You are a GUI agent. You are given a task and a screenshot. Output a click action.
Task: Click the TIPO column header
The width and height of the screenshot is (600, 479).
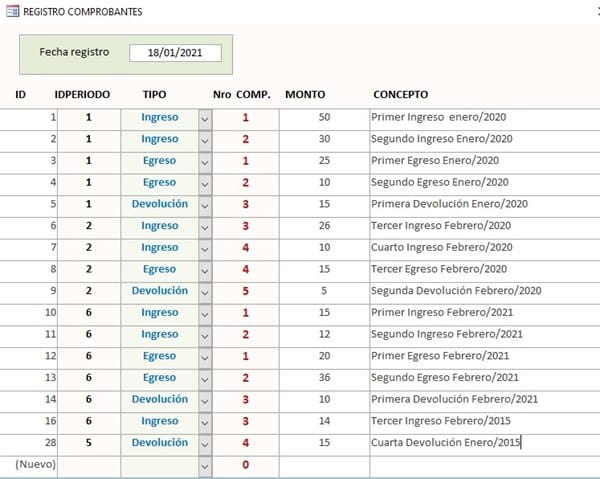[x=155, y=94]
